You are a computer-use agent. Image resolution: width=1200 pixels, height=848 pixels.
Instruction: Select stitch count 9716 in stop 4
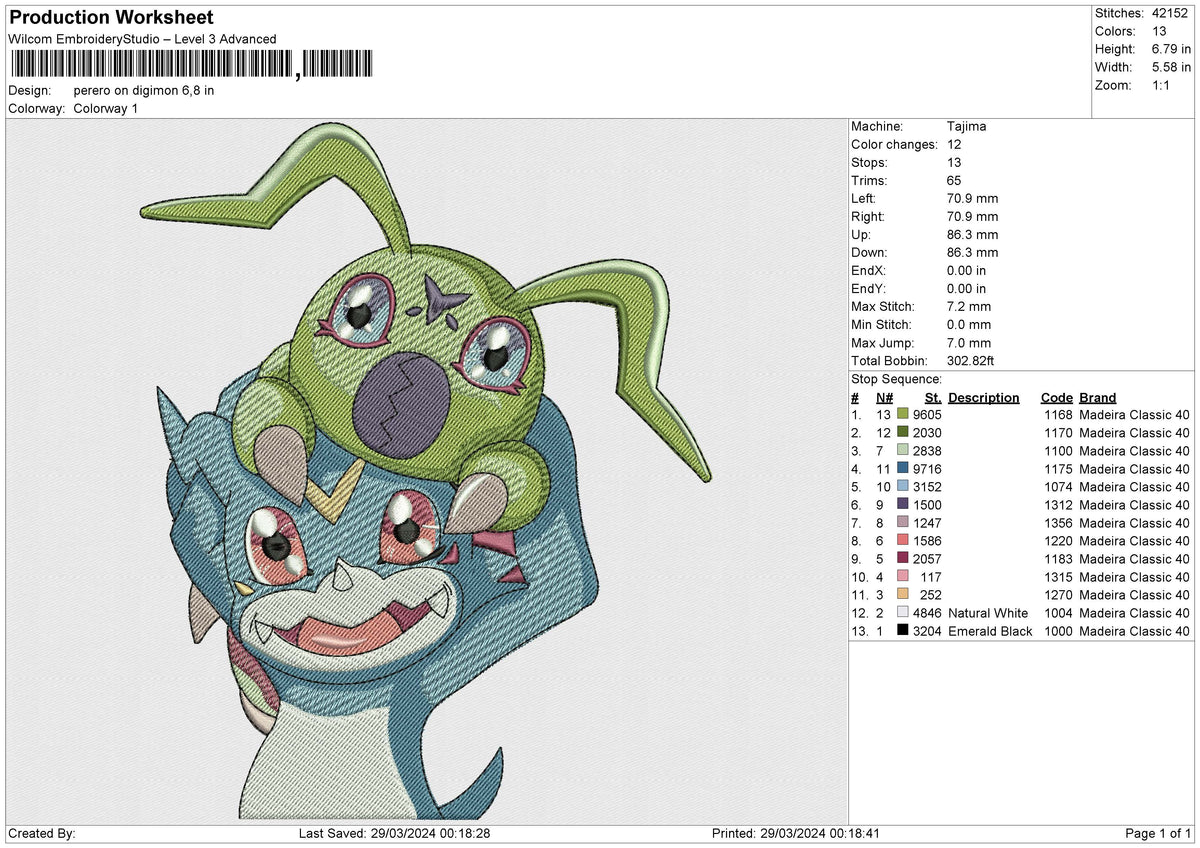(927, 468)
